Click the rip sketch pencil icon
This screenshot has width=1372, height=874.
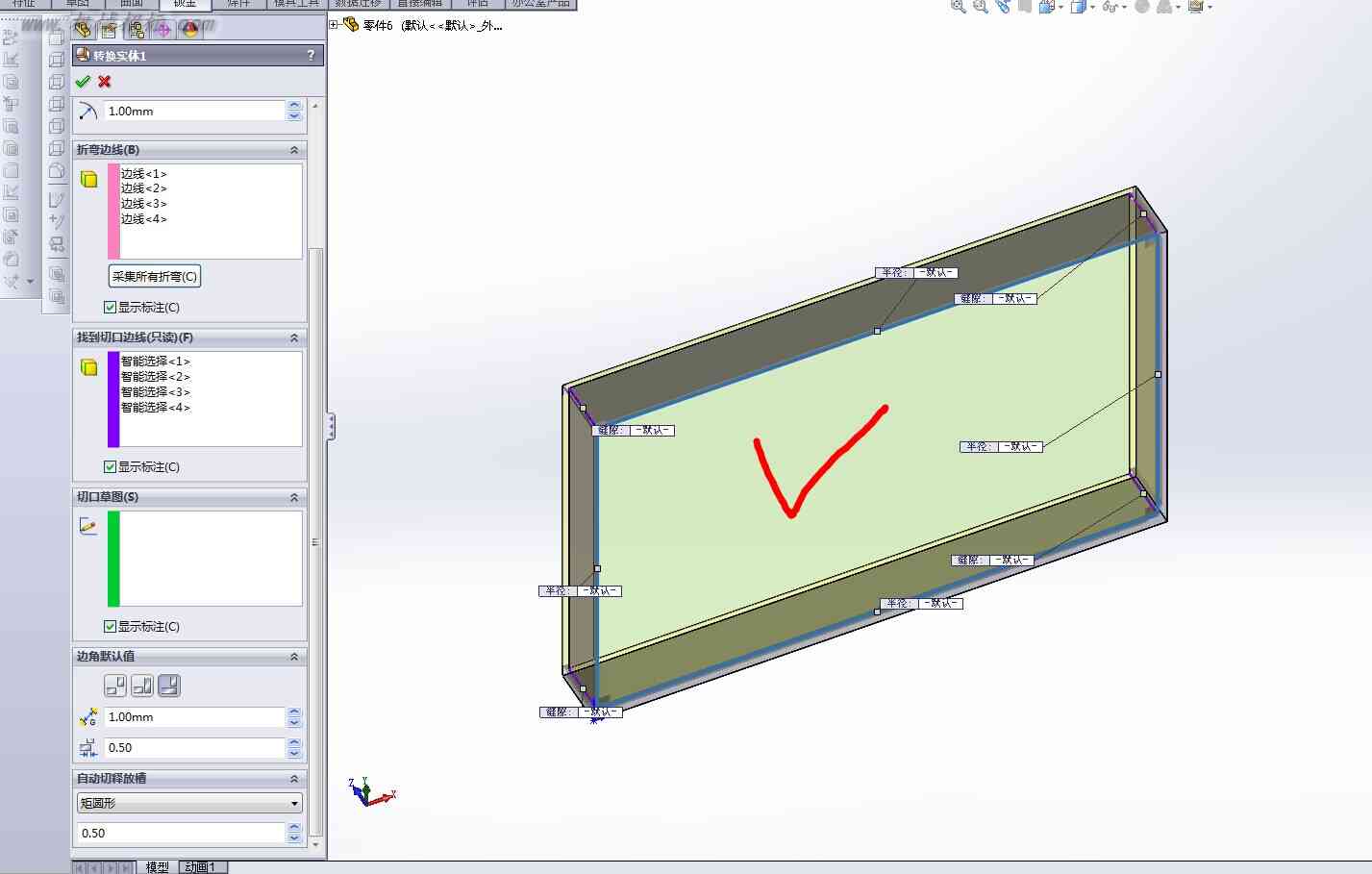coord(88,526)
